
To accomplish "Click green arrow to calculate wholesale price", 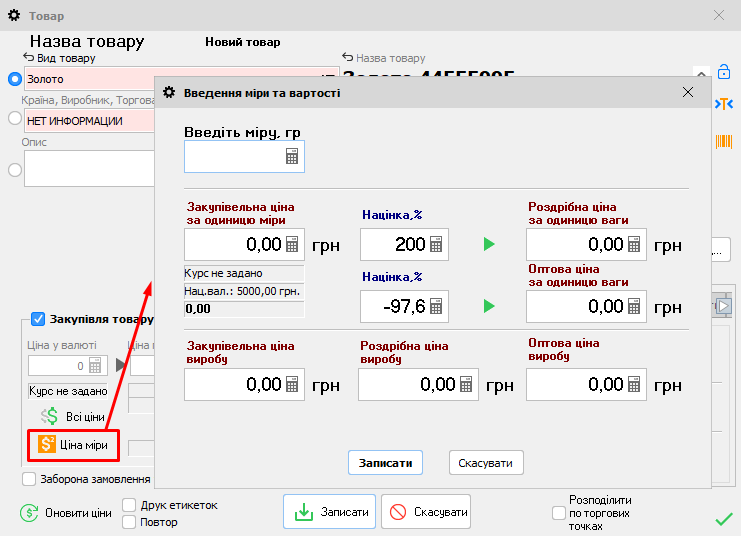I will point(488,306).
